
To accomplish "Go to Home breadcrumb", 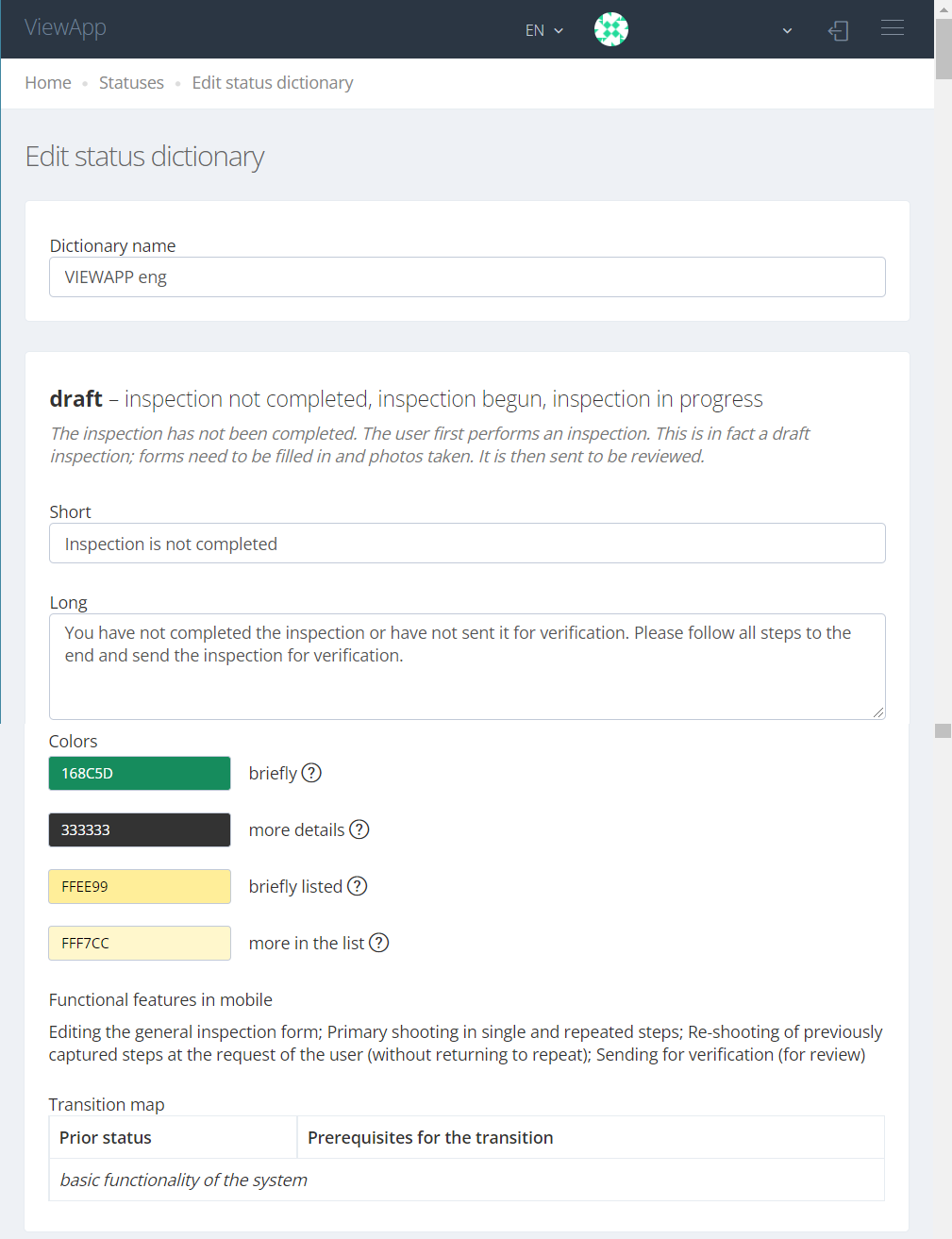I will pos(48,83).
